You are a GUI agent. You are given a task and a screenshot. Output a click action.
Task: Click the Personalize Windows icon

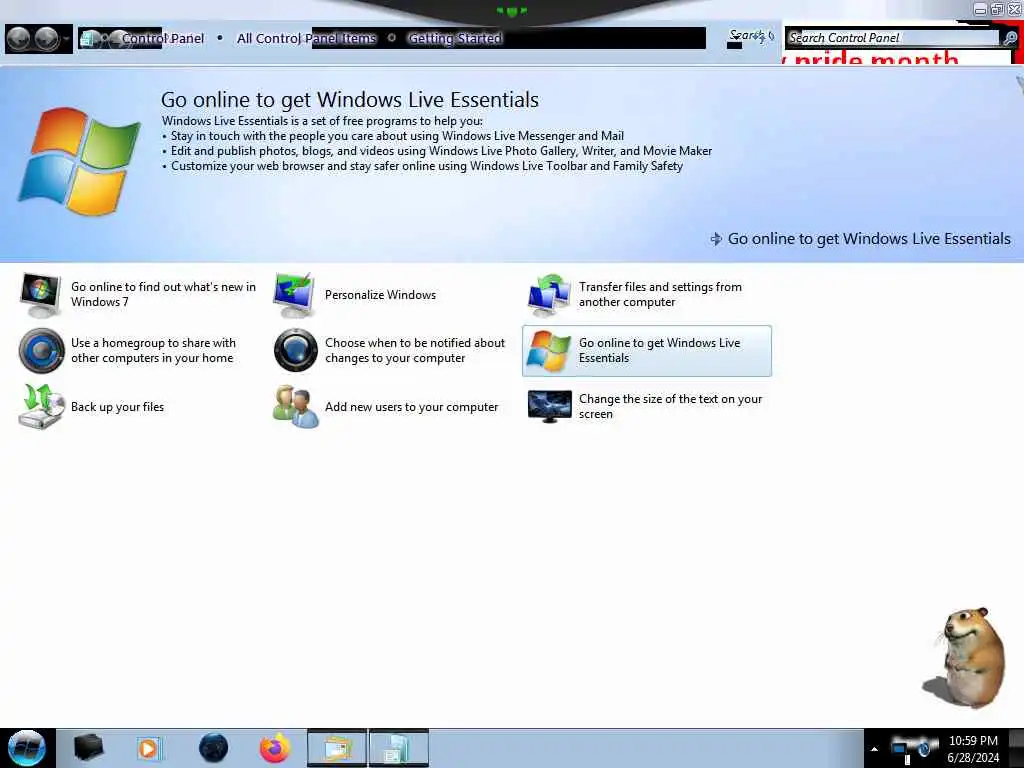point(295,295)
